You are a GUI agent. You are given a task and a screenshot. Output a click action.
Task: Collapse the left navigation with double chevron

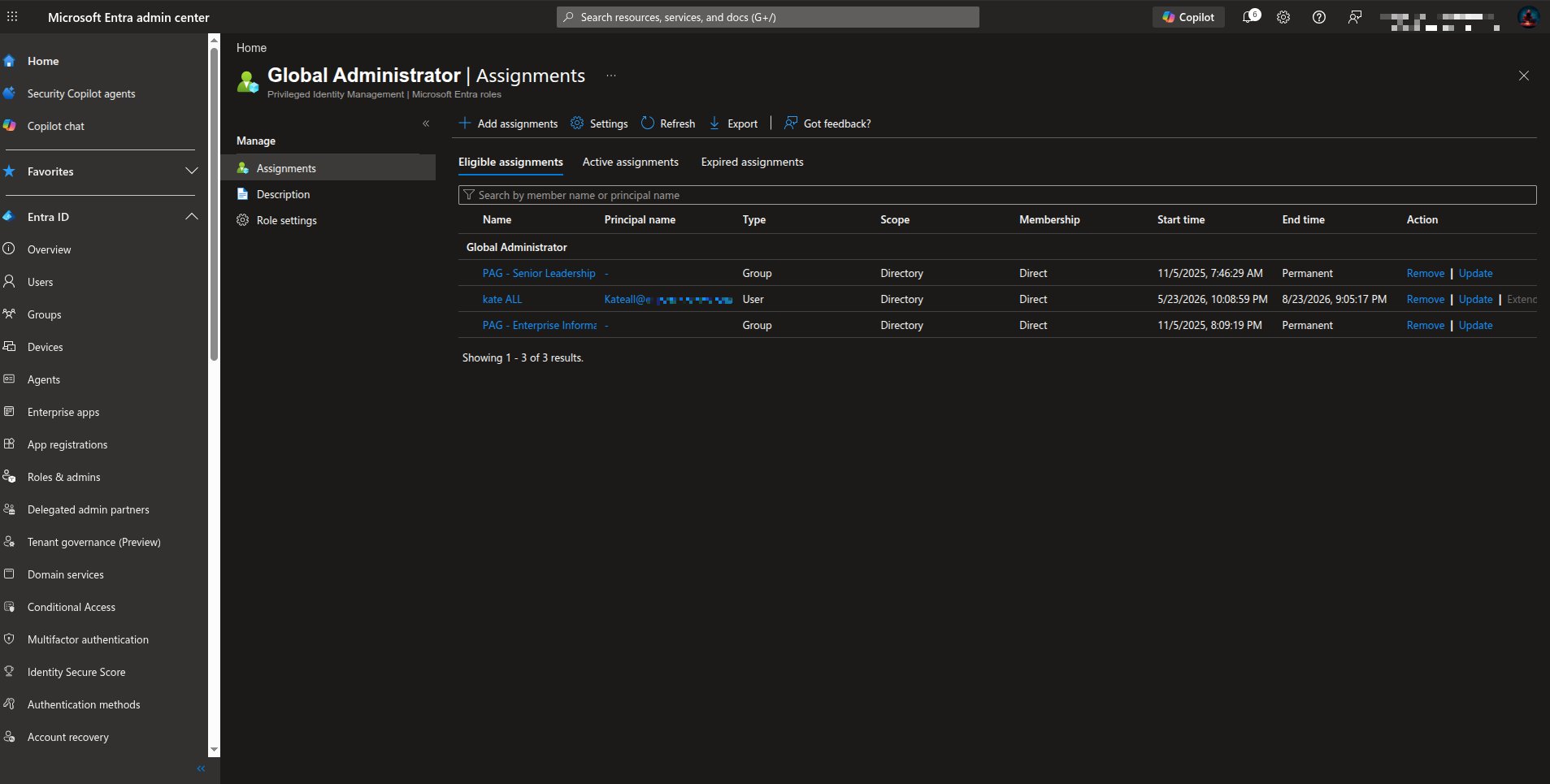point(201,769)
